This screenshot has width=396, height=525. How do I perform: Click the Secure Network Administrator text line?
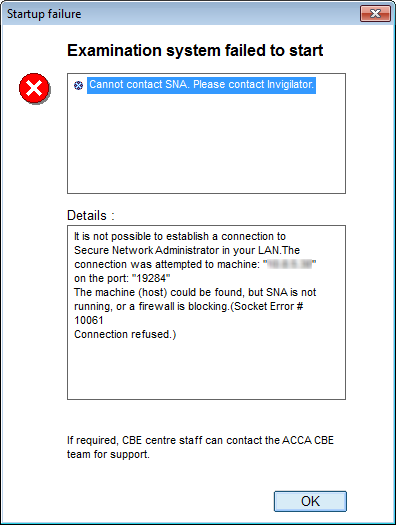[187, 250]
